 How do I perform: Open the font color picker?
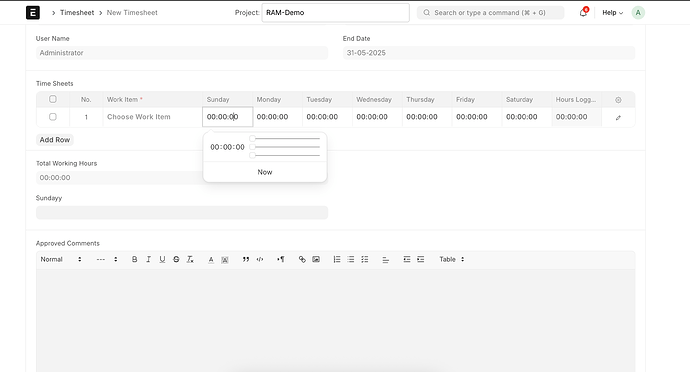(x=211, y=260)
